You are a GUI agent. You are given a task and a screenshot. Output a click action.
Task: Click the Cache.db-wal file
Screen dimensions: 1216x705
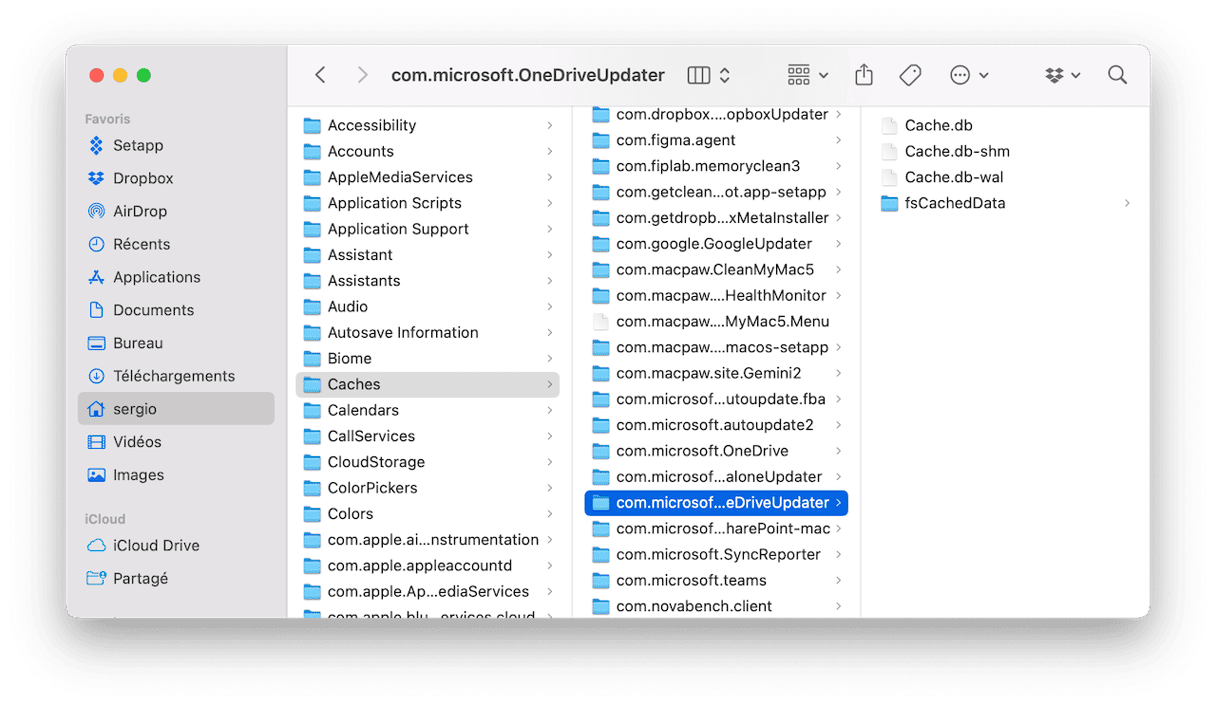(x=953, y=177)
